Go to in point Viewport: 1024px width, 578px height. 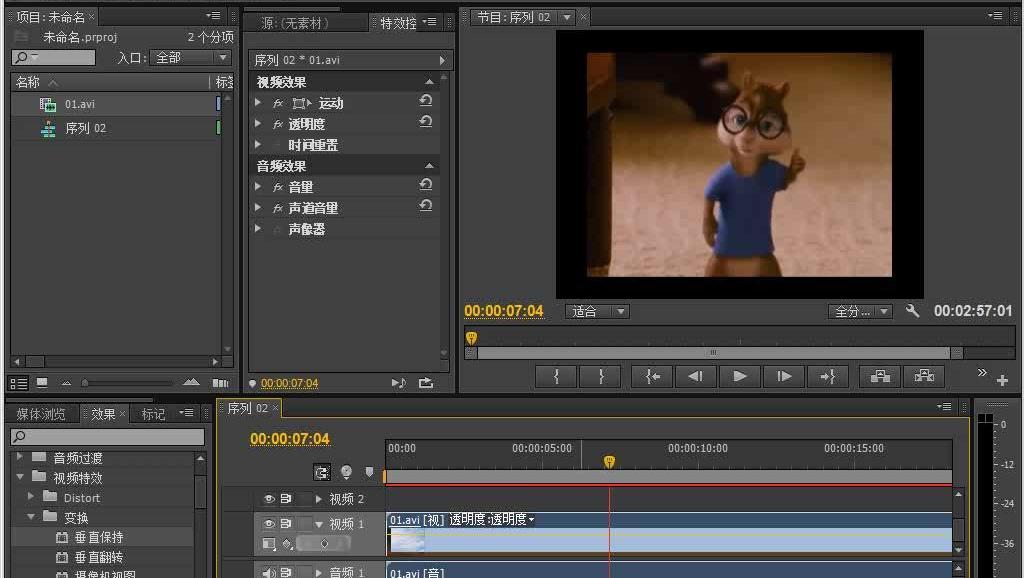pos(652,376)
